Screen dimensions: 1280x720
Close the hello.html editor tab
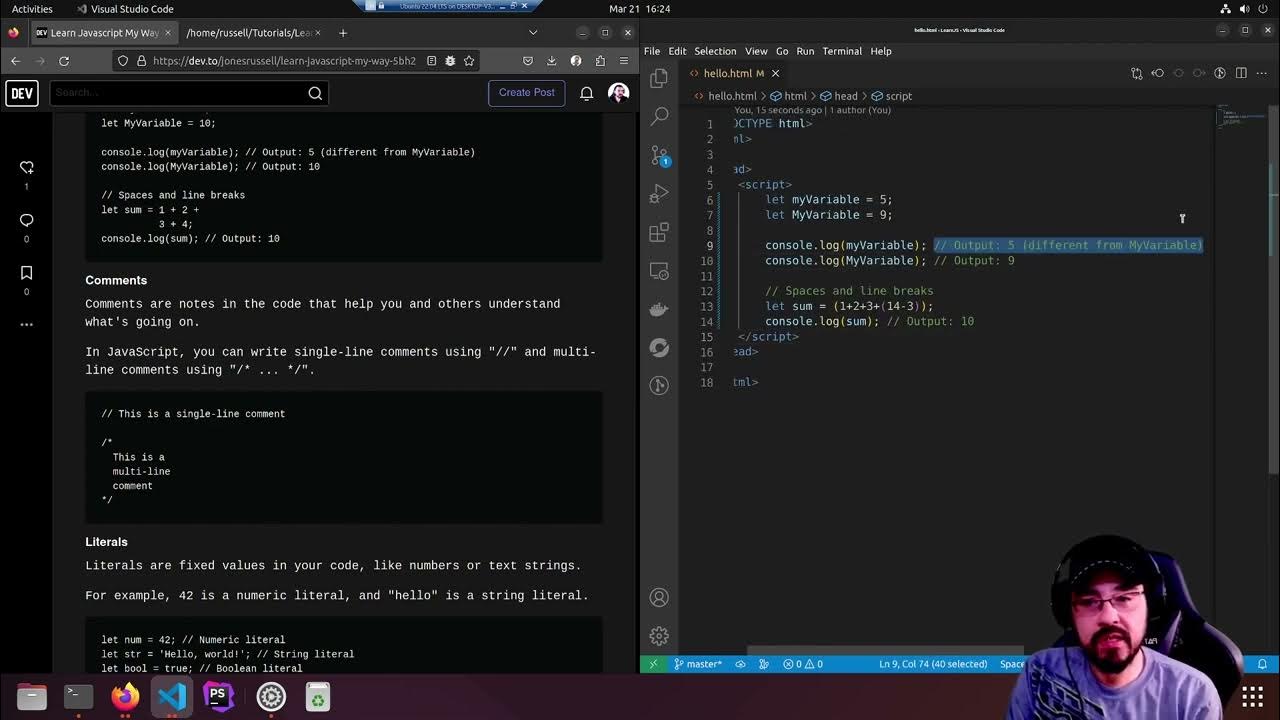point(775,73)
